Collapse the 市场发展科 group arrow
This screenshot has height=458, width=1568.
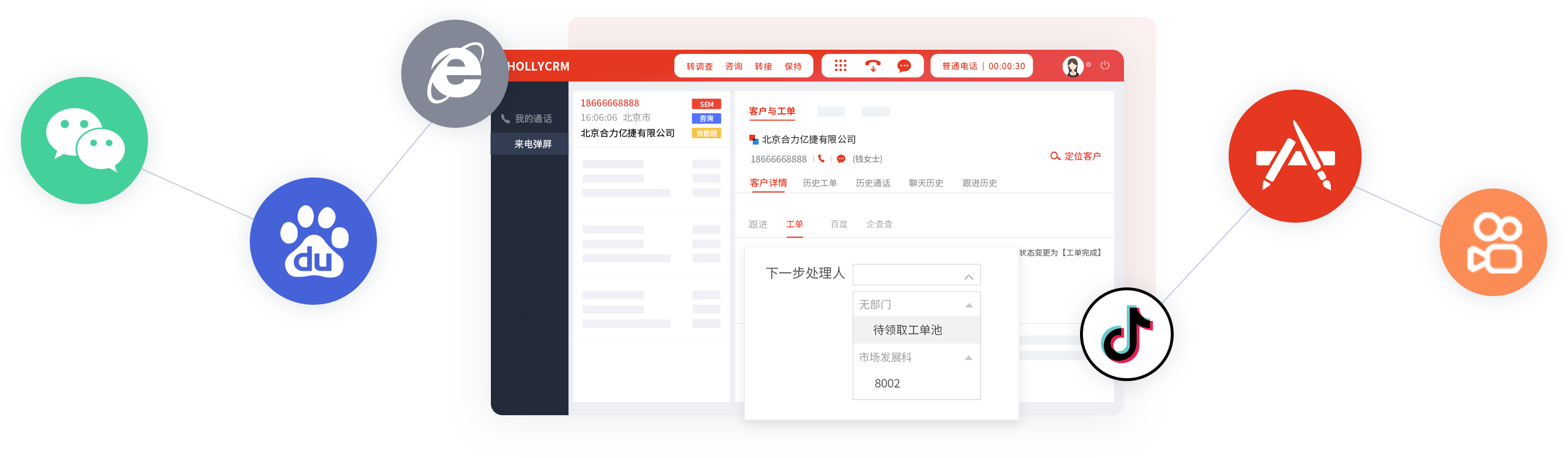coord(968,359)
